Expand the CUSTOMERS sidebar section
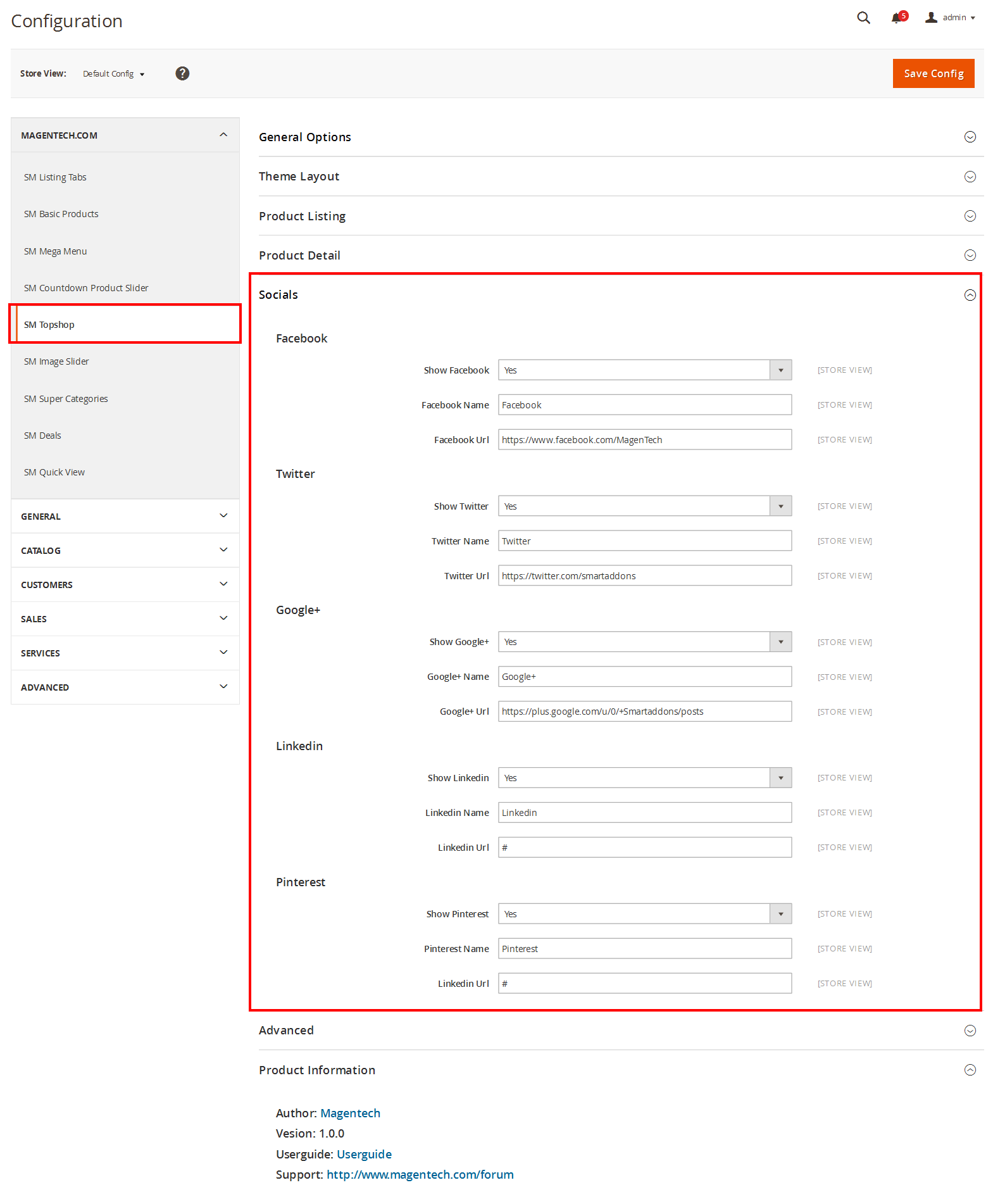The width and height of the screenshot is (993, 1204). (125, 584)
